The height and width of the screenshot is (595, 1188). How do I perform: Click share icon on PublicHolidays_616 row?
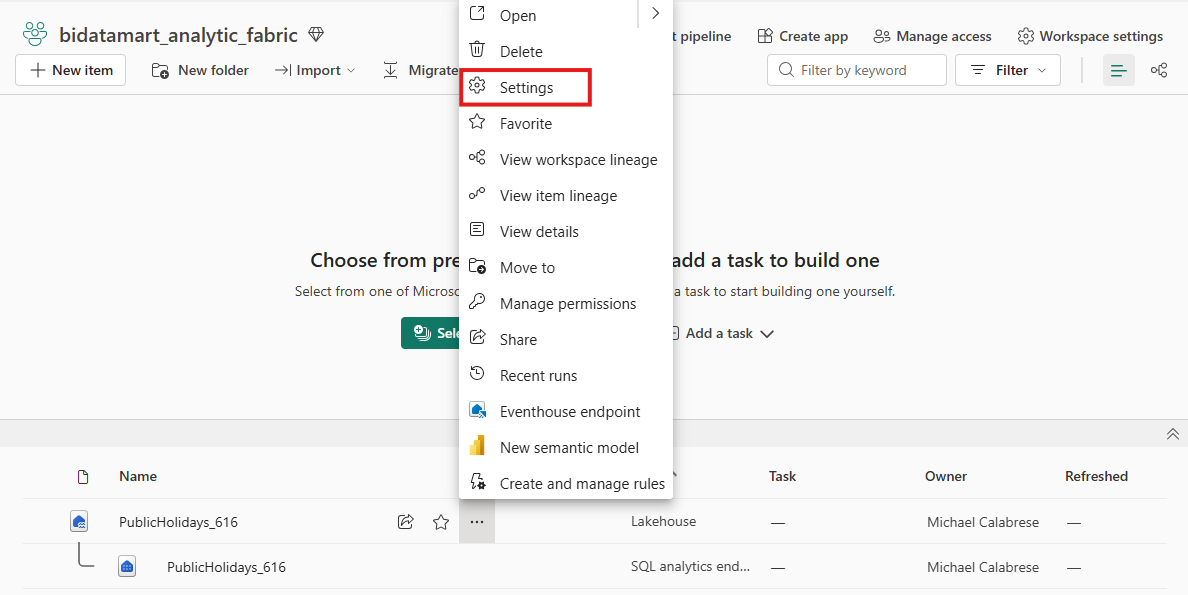click(x=405, y=521)
